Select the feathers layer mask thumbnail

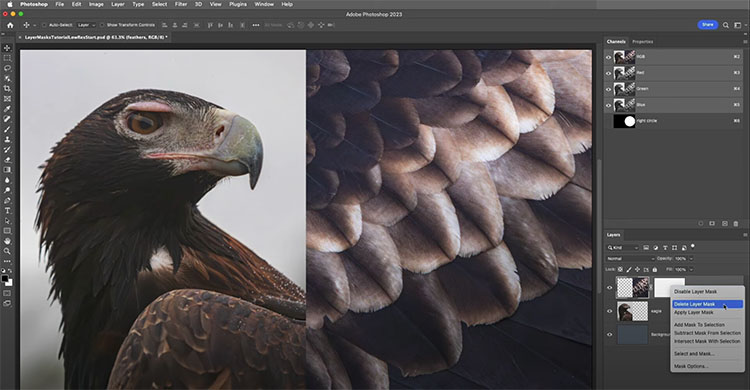pyautogui.click(x=669, y=288)
